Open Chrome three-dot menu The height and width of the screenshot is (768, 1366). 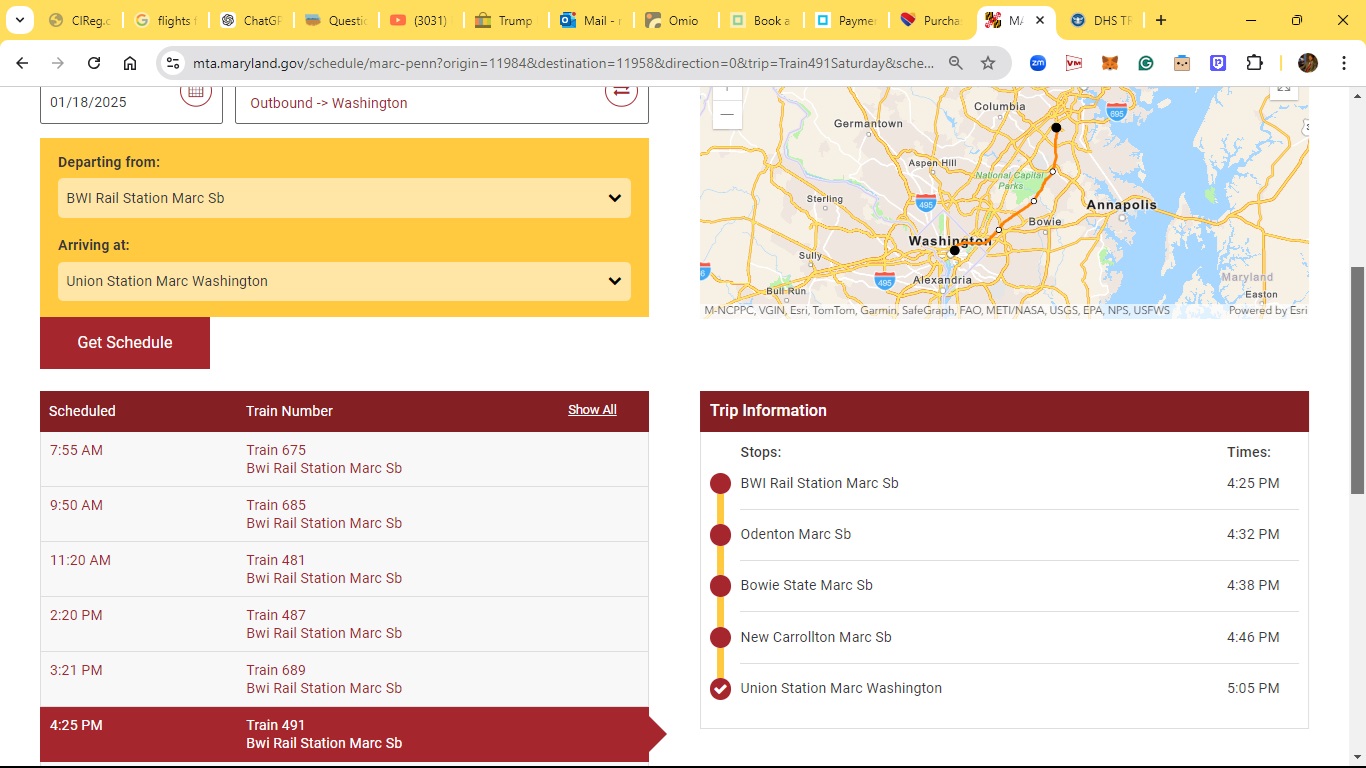[x=1342, y=63]
